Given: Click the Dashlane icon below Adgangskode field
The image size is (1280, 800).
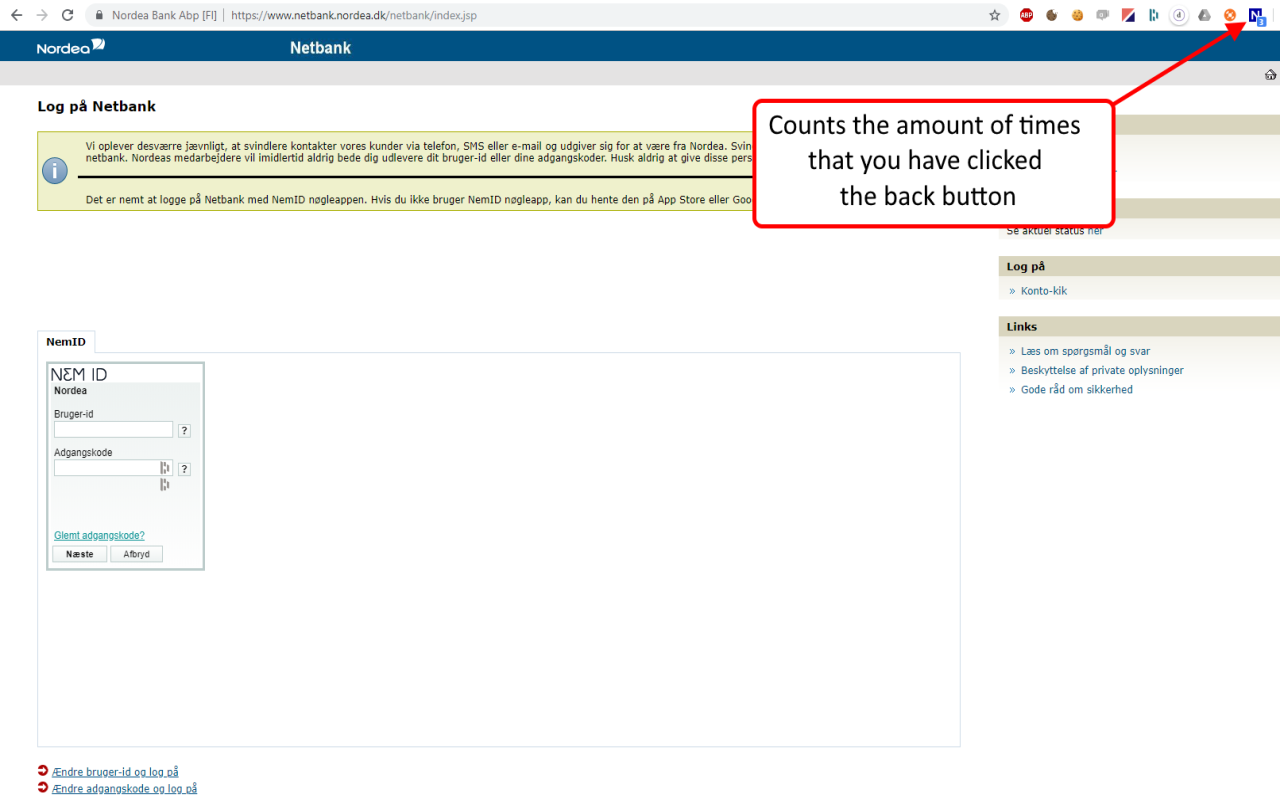Looking at the screenshot, I should coord(165,485).
